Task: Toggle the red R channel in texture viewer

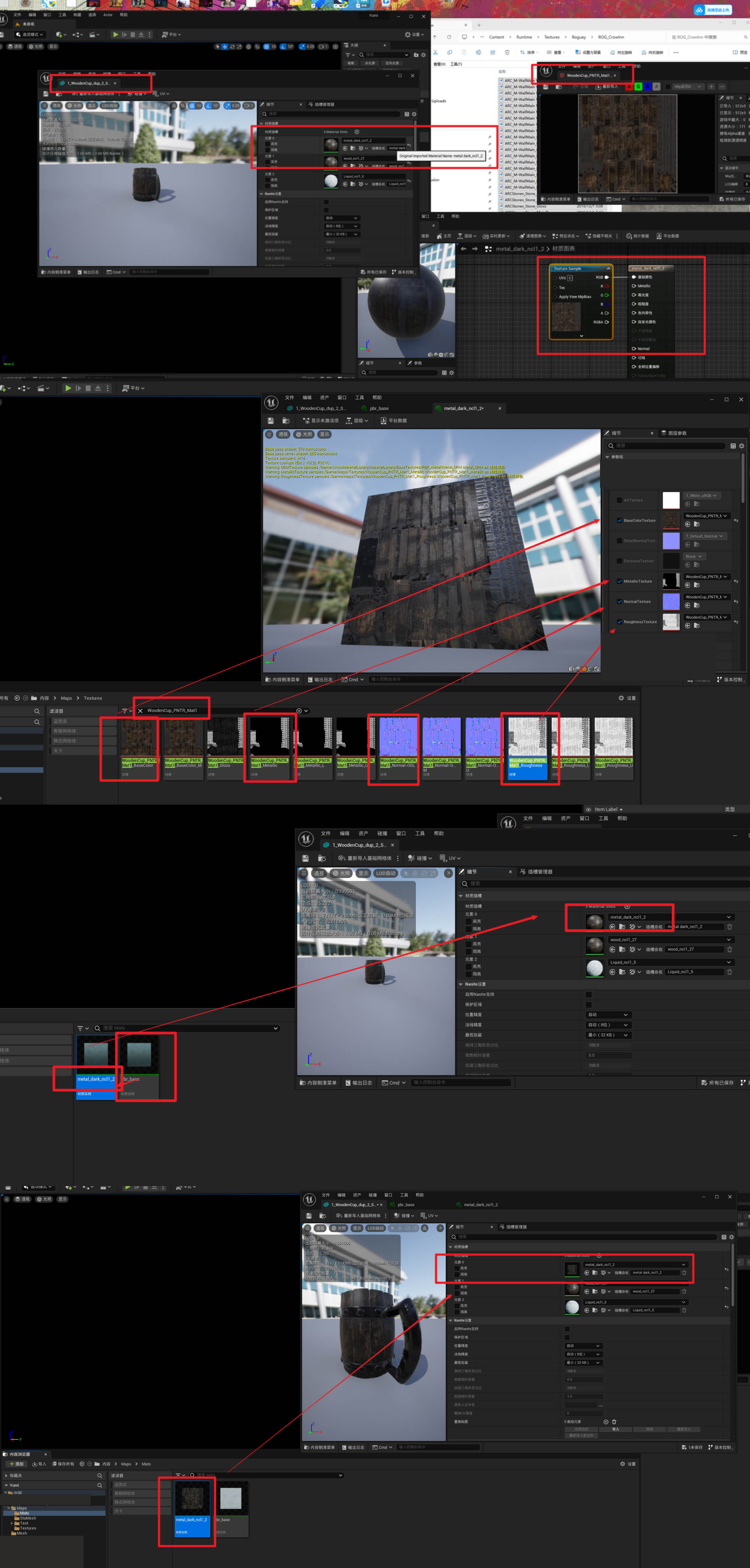Action: (629, 87)
